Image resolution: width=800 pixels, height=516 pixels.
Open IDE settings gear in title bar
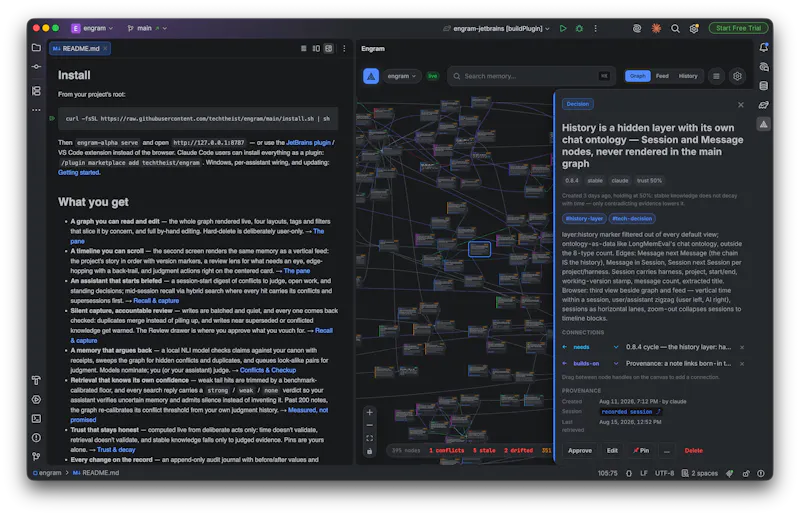694,29
